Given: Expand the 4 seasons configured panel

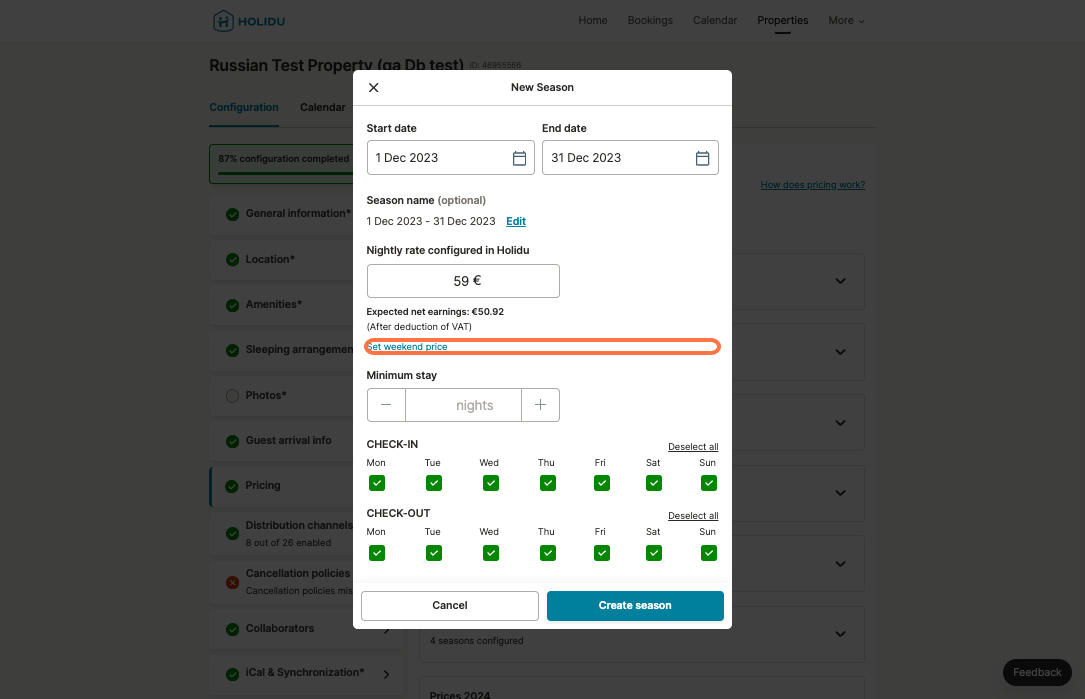Looking at the screenshot, I should click(x=840, y=634).
